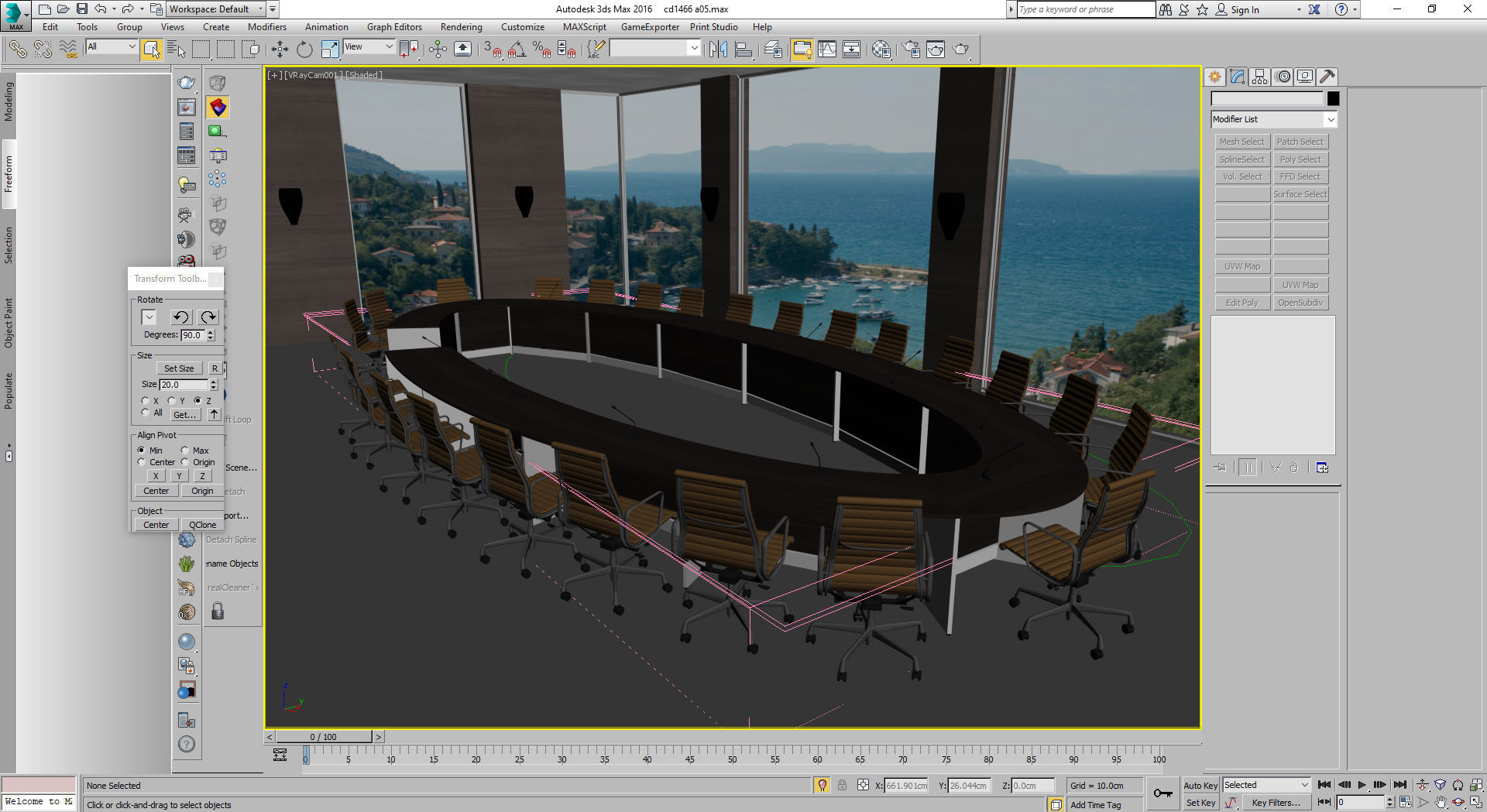Click the Render Production teapot icon
This screenshot has width=1487, height=812.
click(x=961, y=50)
